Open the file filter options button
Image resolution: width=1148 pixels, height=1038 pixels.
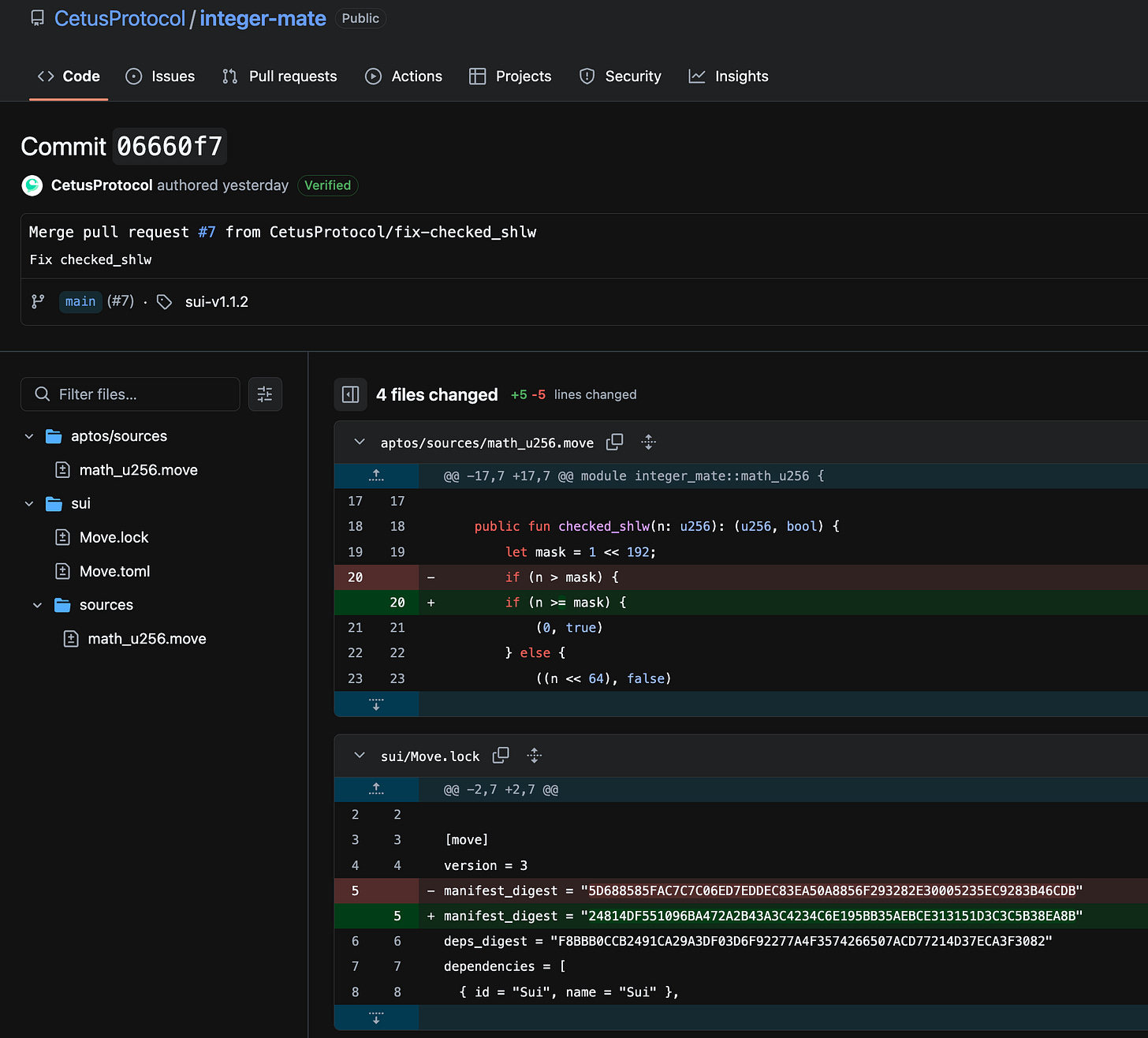click(x=265, y=394)
